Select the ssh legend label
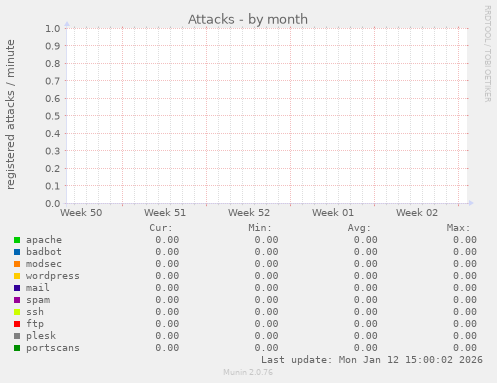The height and width of the screenshot is (383, 497). pos(35,312)
